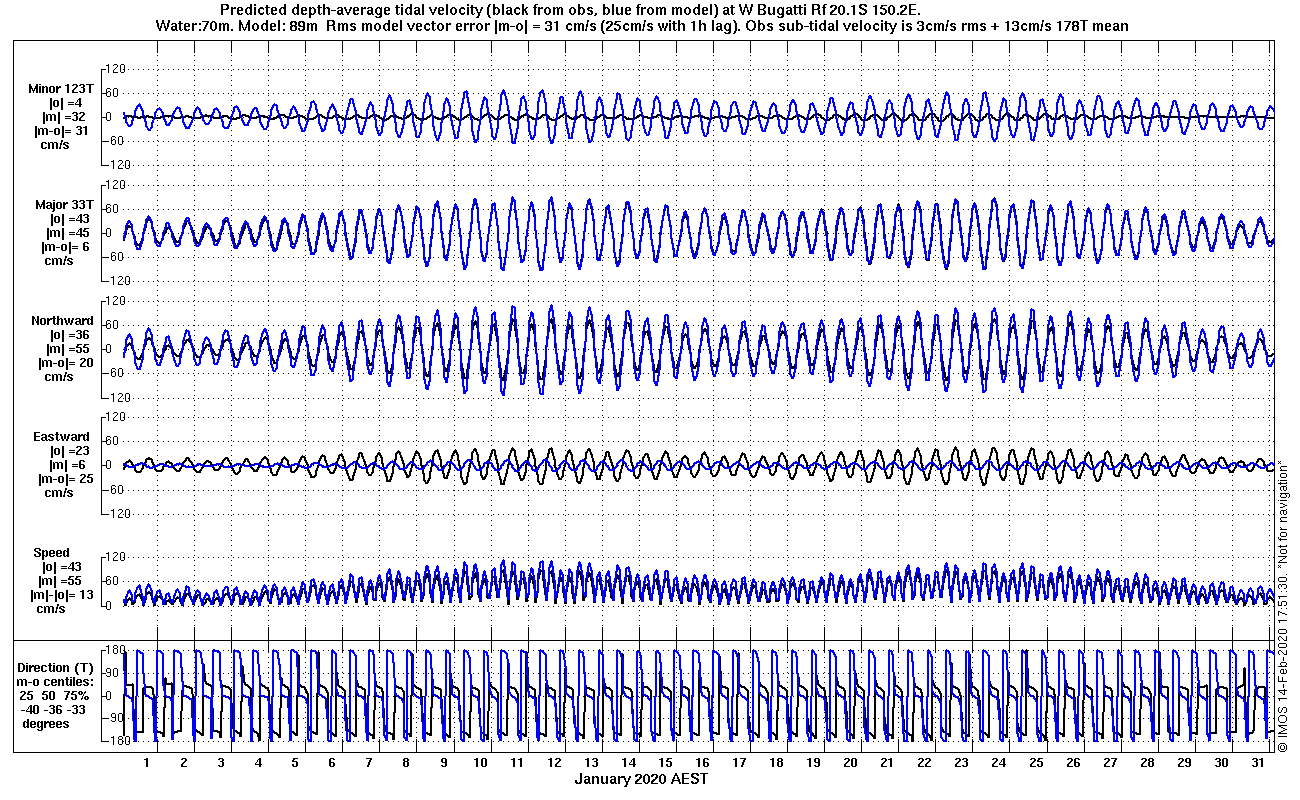Click the 'Speed' panel label
Image resolution: width=1300 pixels, height=800 pixels.
pos(52,553)
